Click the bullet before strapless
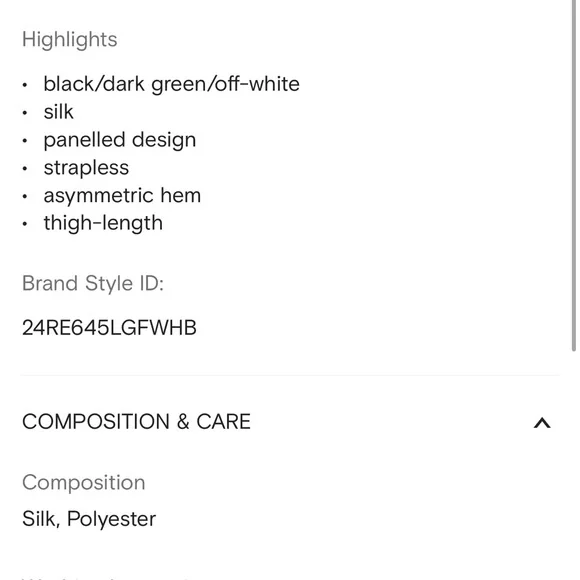 pyautogui.click(x=25, y=169)
